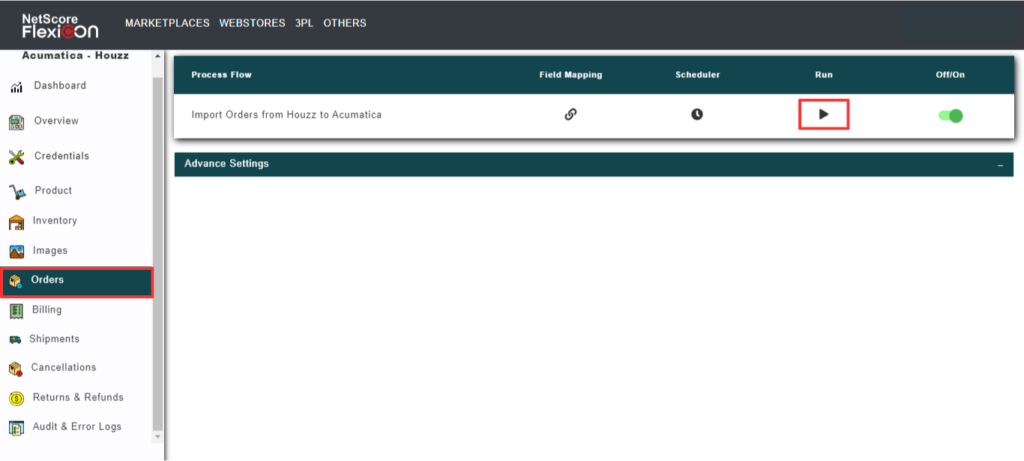Click the sidebar scroll down arrow
1024x461 pixels.
pos(156,437)
